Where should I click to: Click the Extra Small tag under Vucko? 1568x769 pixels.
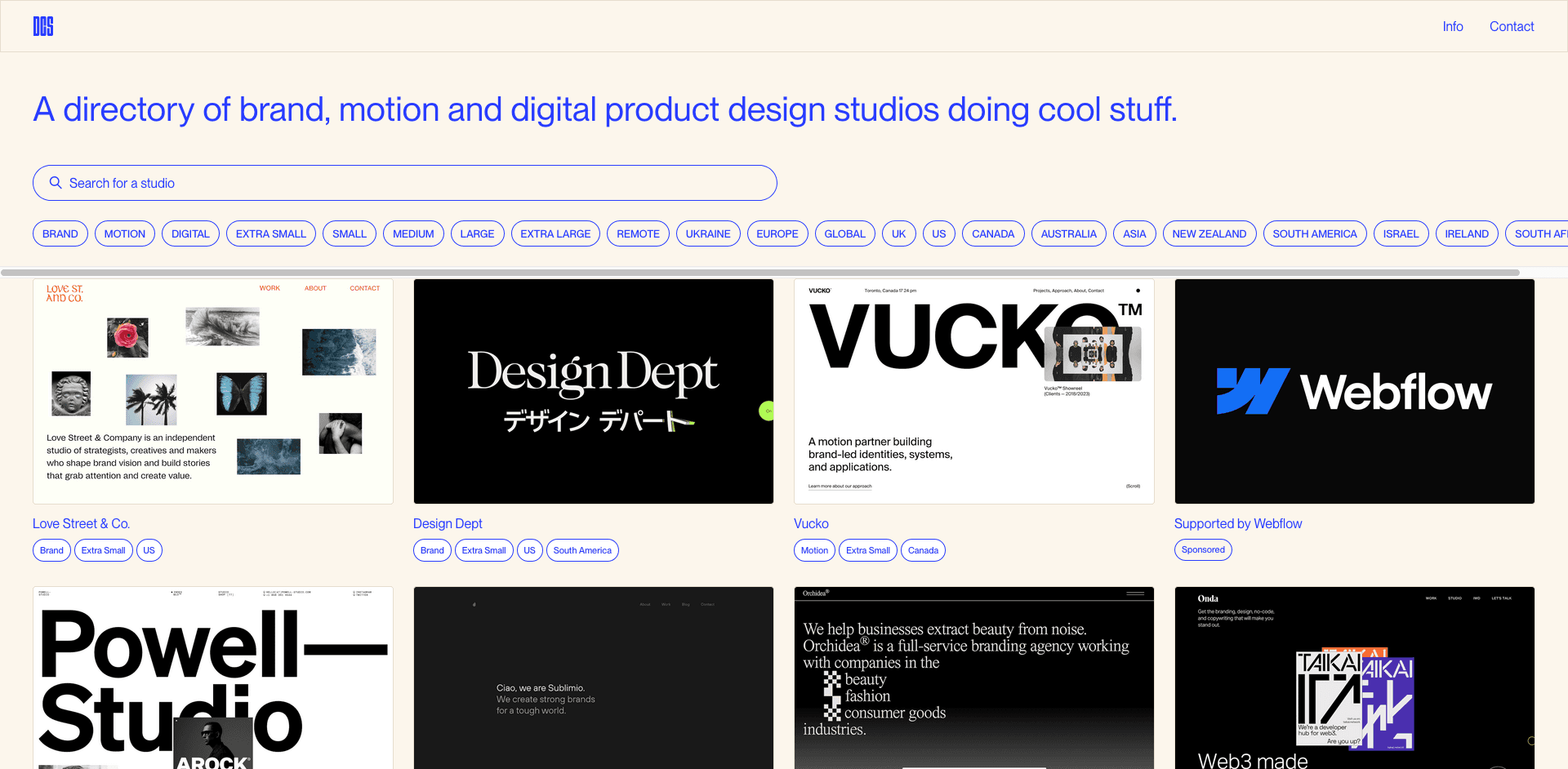(868, 550)
